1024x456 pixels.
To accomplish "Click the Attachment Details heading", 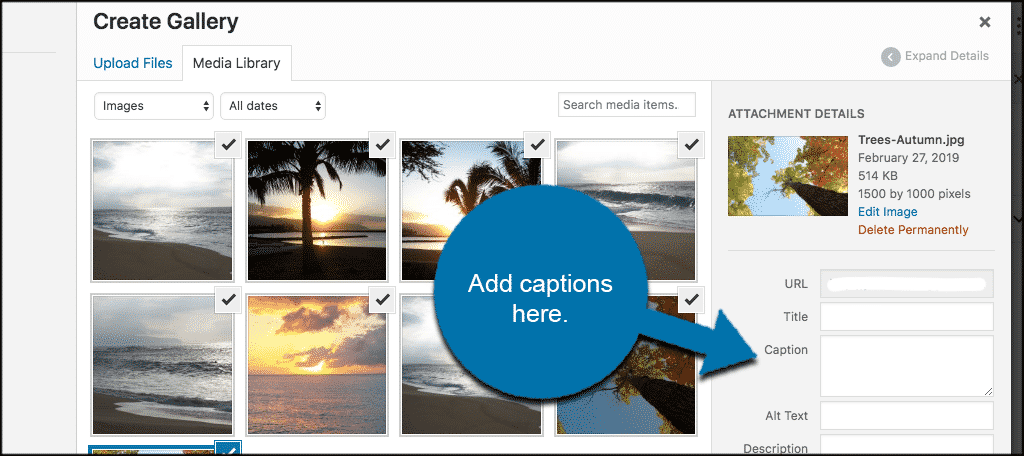I will 796,114.
